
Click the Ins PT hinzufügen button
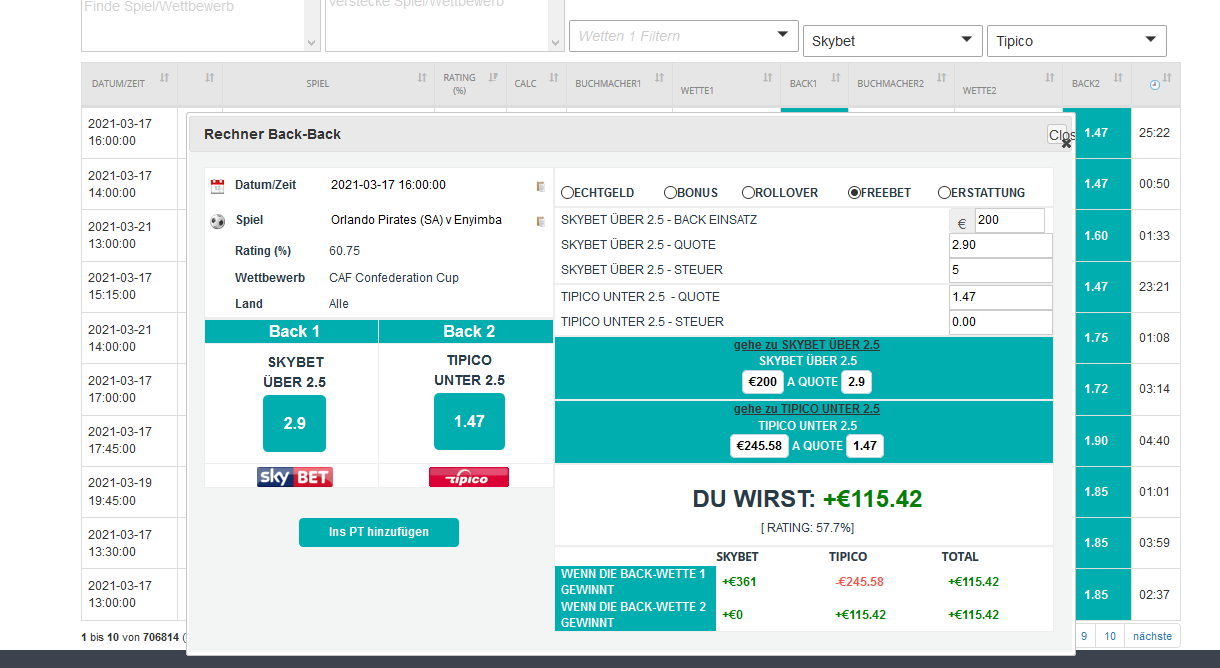[379, 533]
